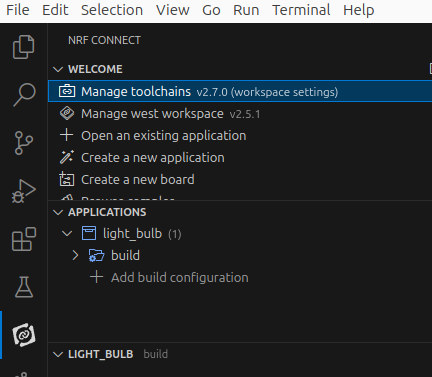Viewport: 432px width, 377px height.
Task: Open the Terminal menu
Action: pyautogui.click(x=301, y=10)
